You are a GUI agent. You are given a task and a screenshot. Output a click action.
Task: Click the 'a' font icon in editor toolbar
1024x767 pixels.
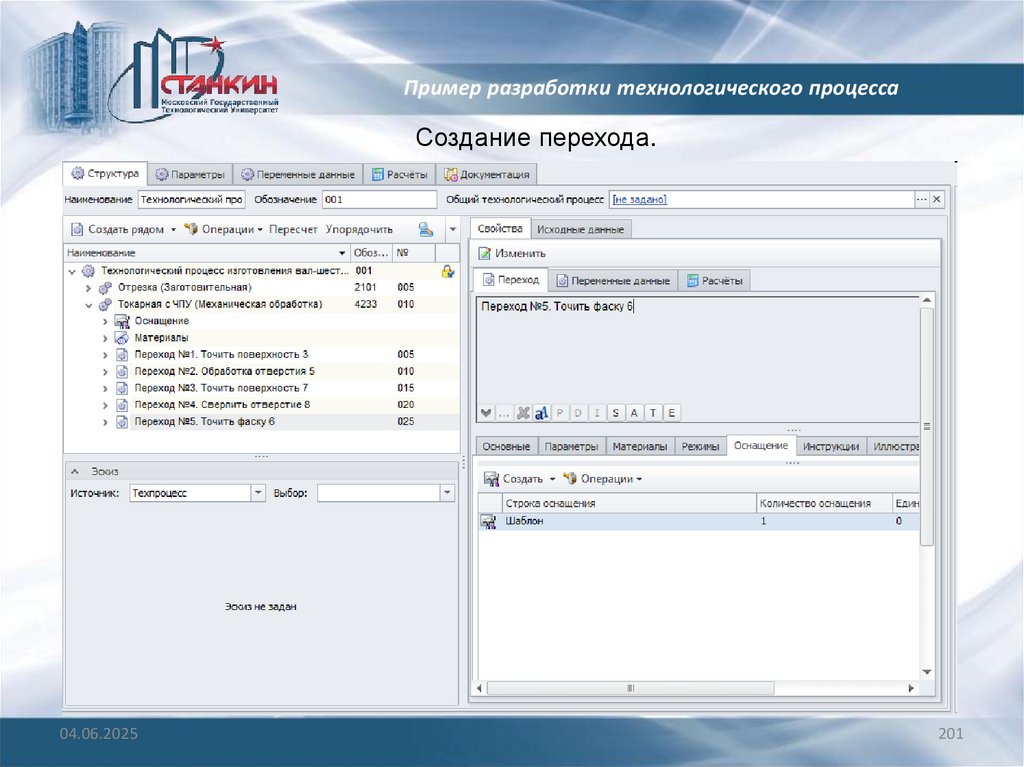tap(541, 413)
